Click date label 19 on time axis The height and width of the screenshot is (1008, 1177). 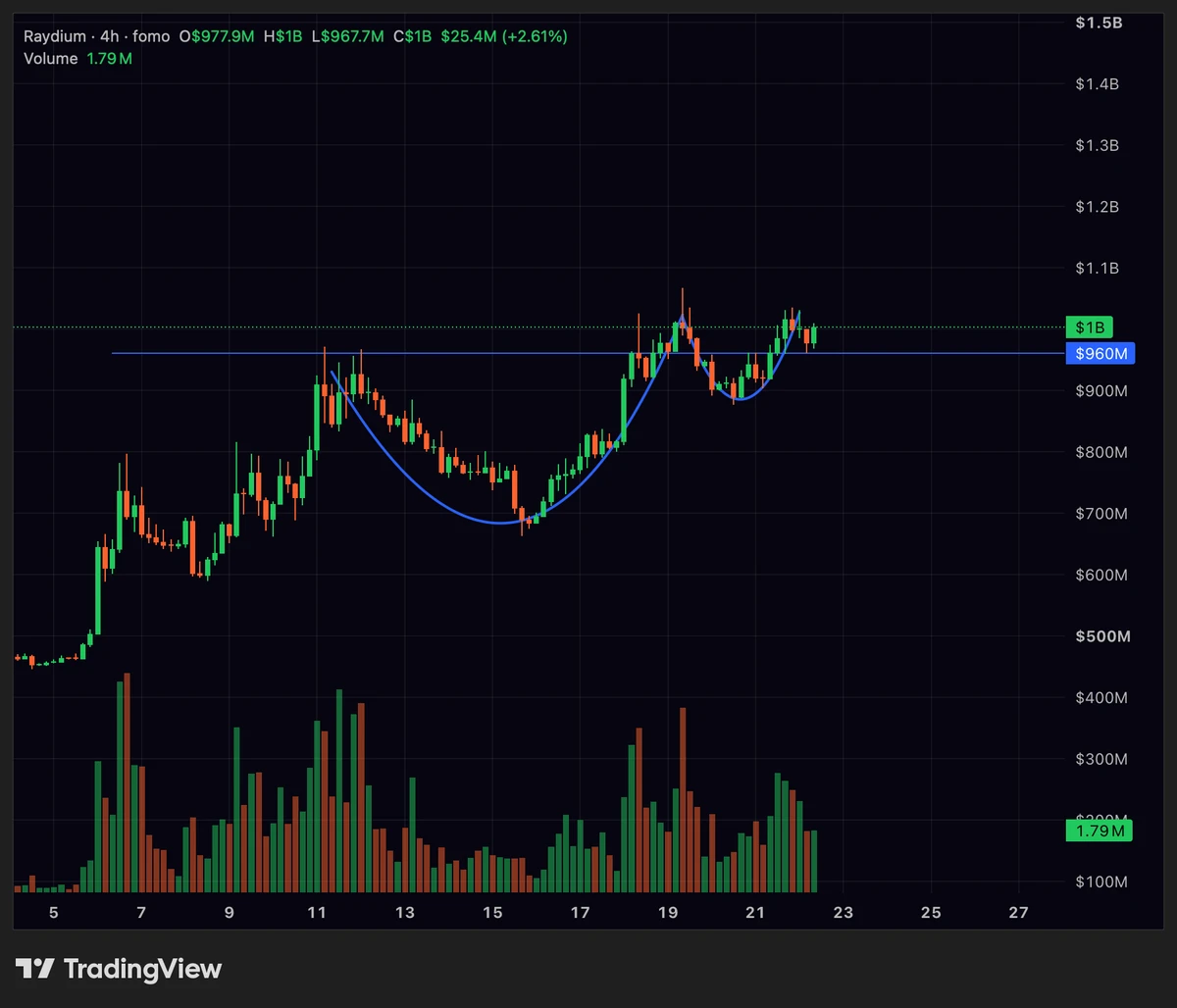pyautogui.click(x=668, y=913)
